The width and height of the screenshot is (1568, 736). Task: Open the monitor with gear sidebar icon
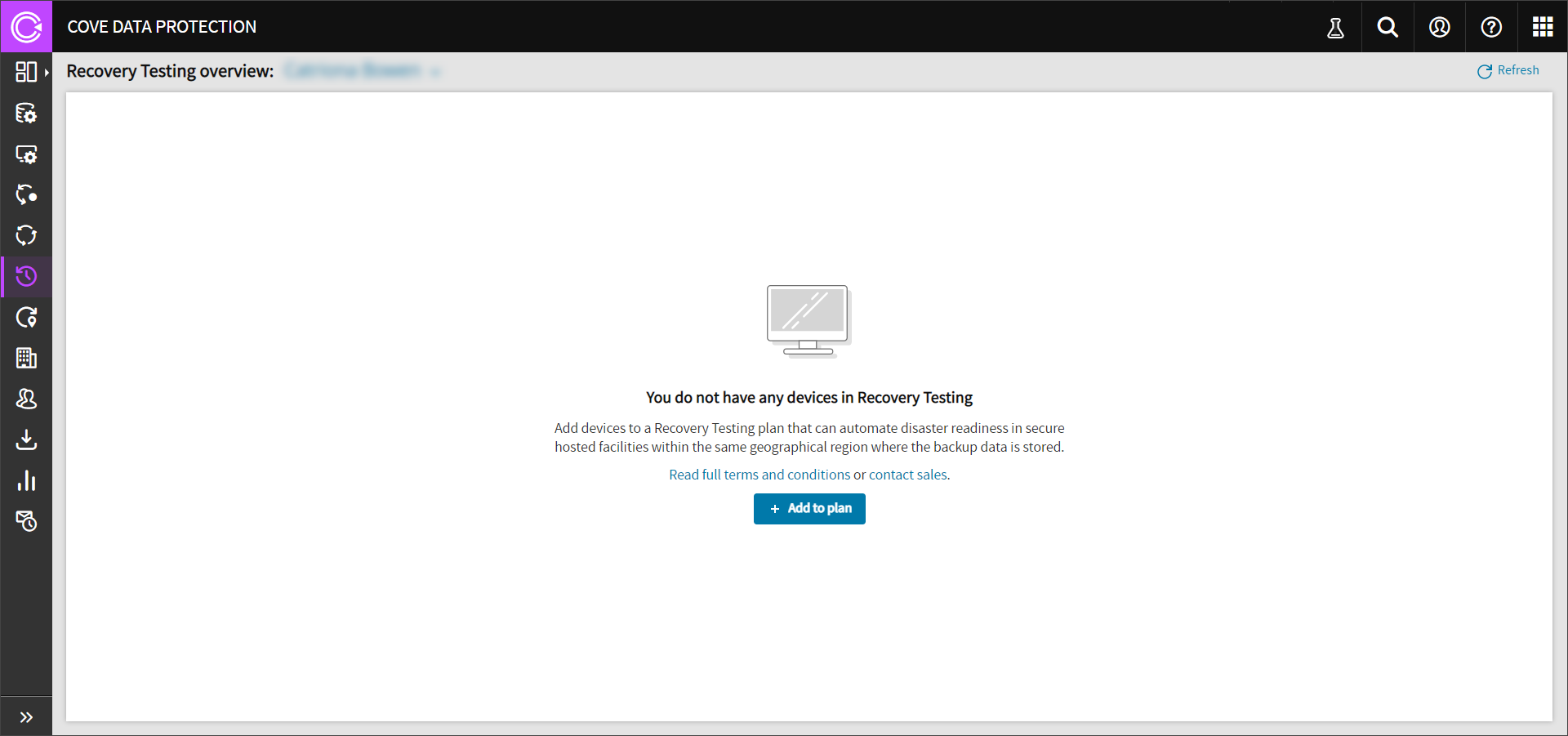(26, 154)
